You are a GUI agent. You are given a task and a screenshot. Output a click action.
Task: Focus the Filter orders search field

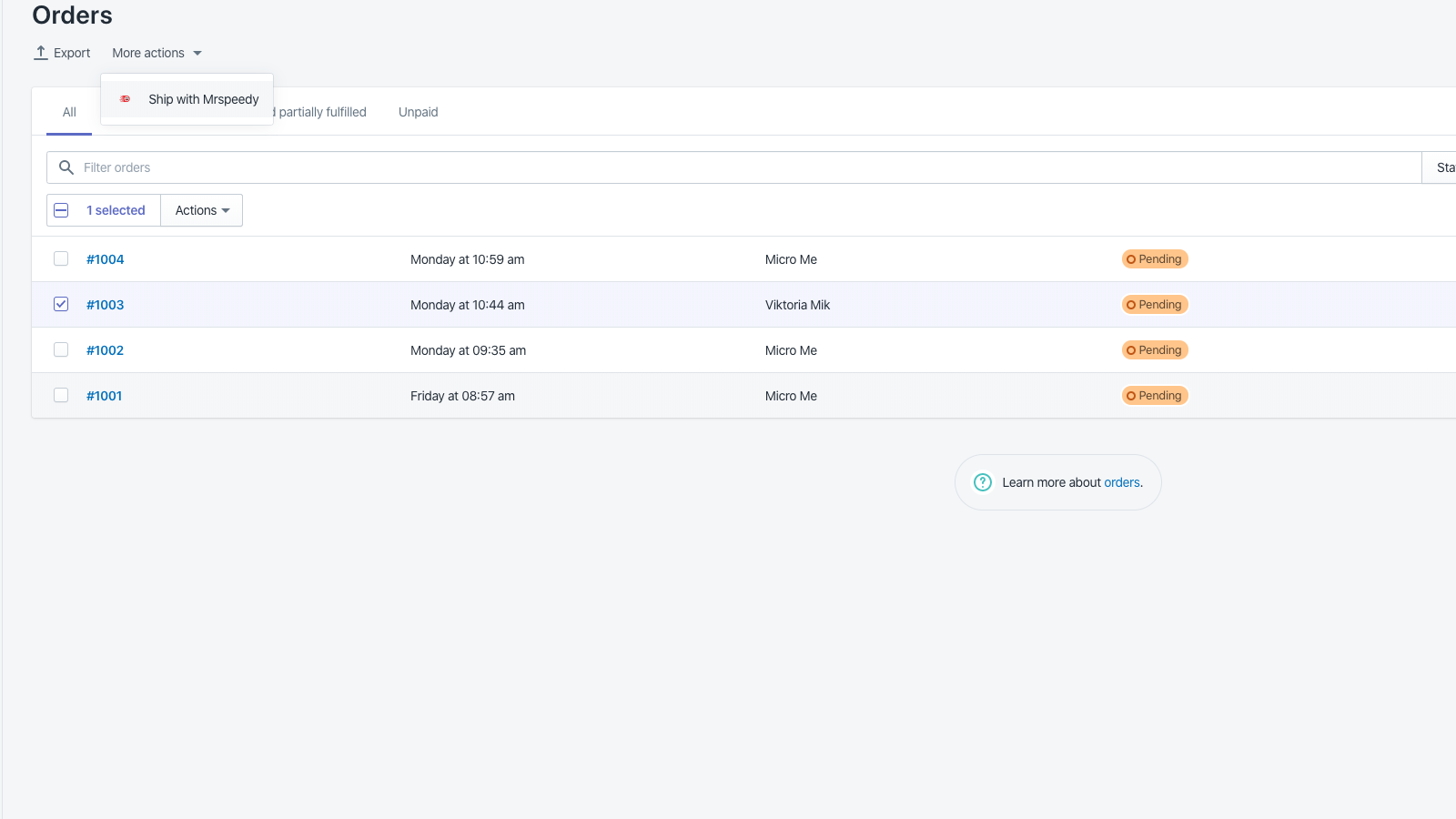pyautogui.click(x=733, y=167)
